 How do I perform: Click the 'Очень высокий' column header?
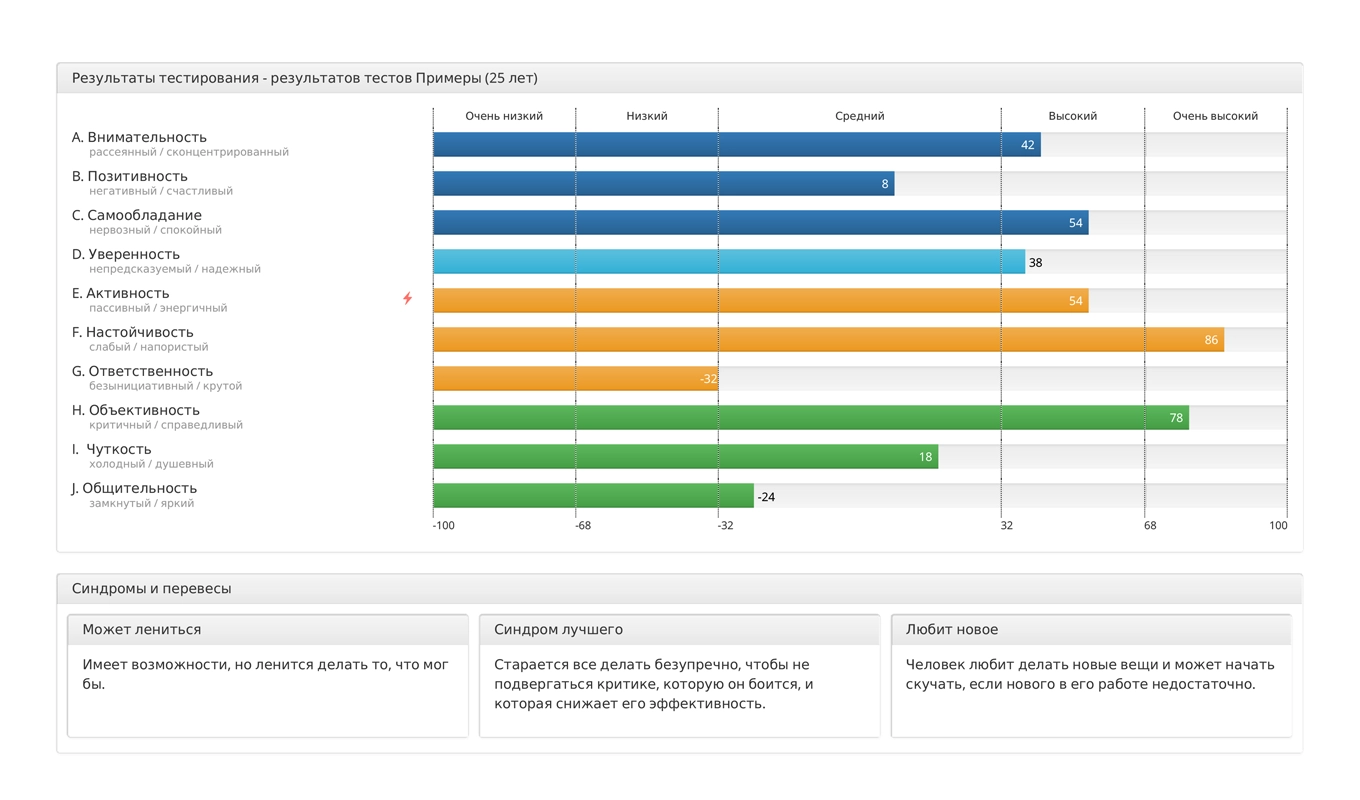[x=1215, y=116]
